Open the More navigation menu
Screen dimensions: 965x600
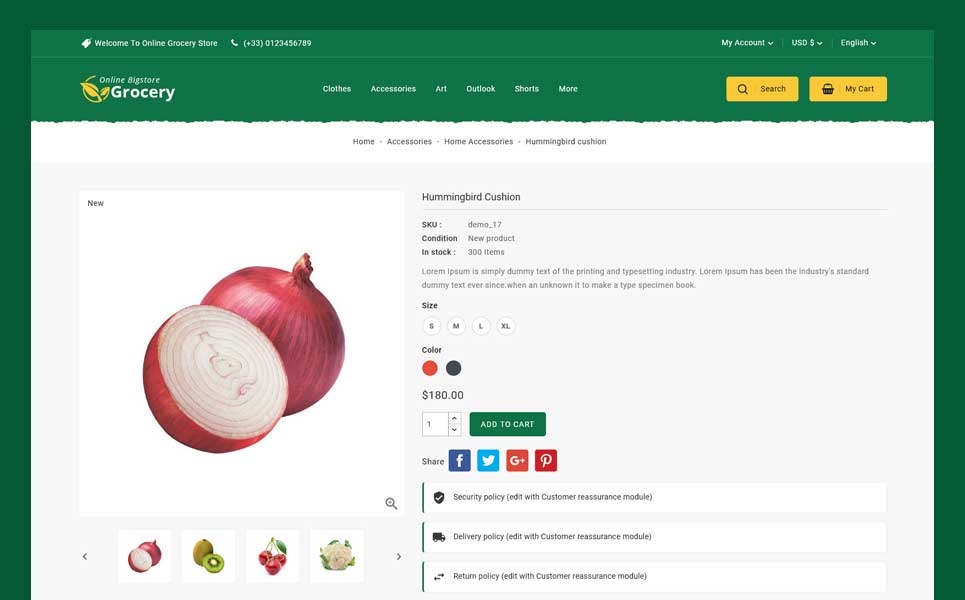coord(568,89)
